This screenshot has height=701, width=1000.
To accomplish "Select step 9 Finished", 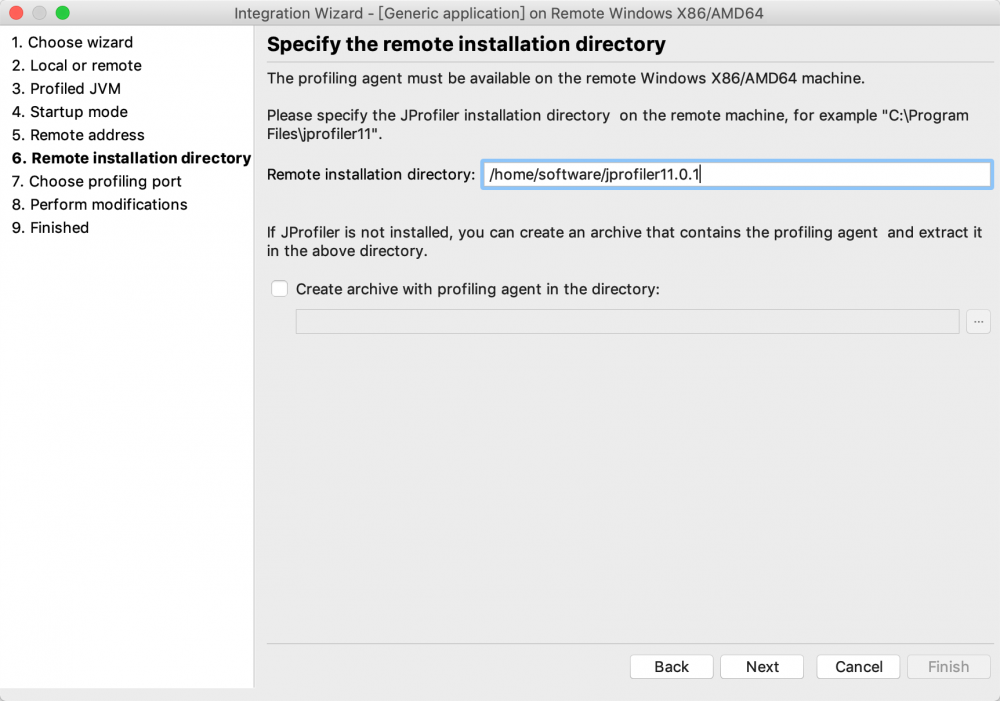I will coord(51,228).
